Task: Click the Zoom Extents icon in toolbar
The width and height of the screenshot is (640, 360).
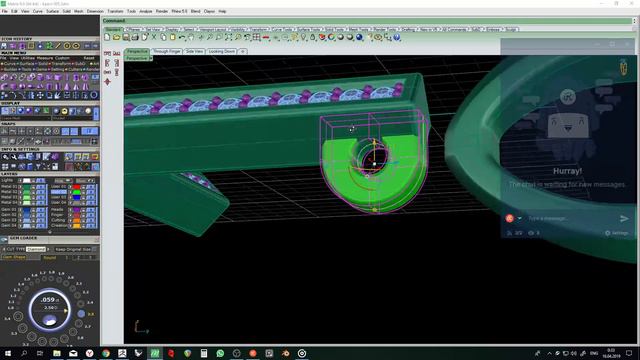Action: pyautogui.click(x=228, y=38)
